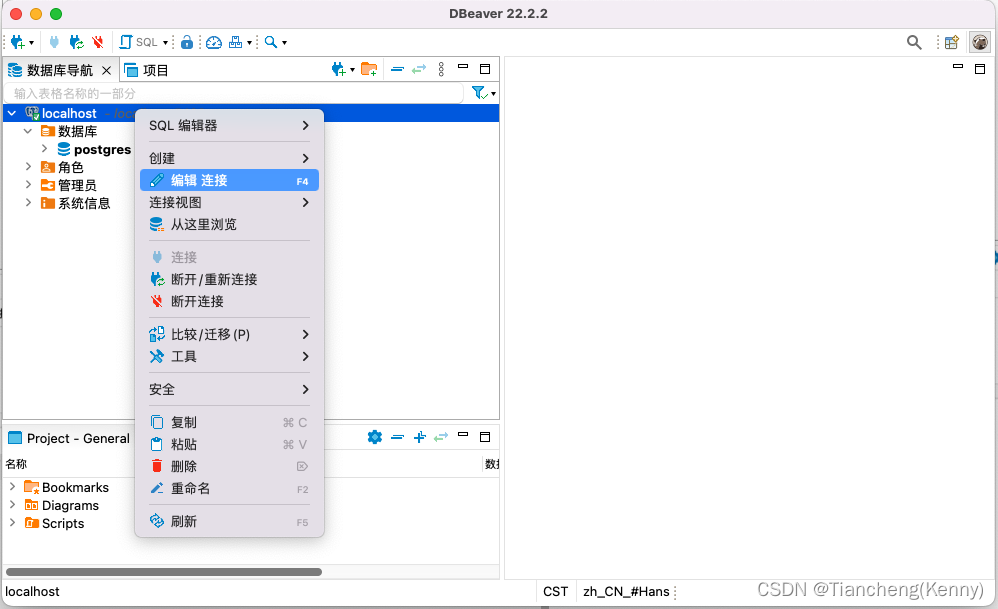Open dropdown next to navigator's new connection icon

point(352,70)
